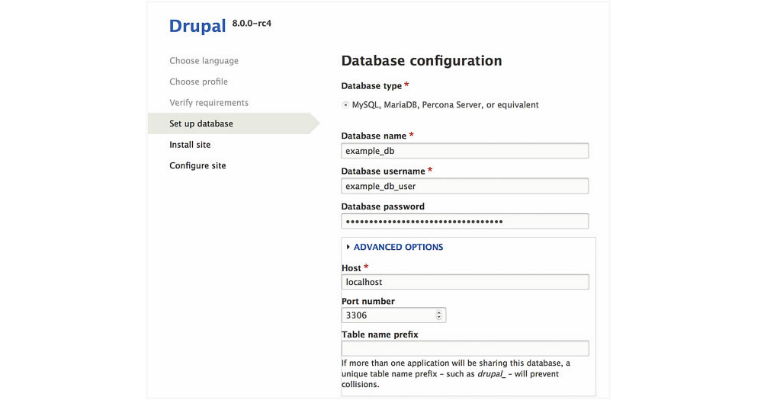Go to the Choose language step

(x=202, y=61)
